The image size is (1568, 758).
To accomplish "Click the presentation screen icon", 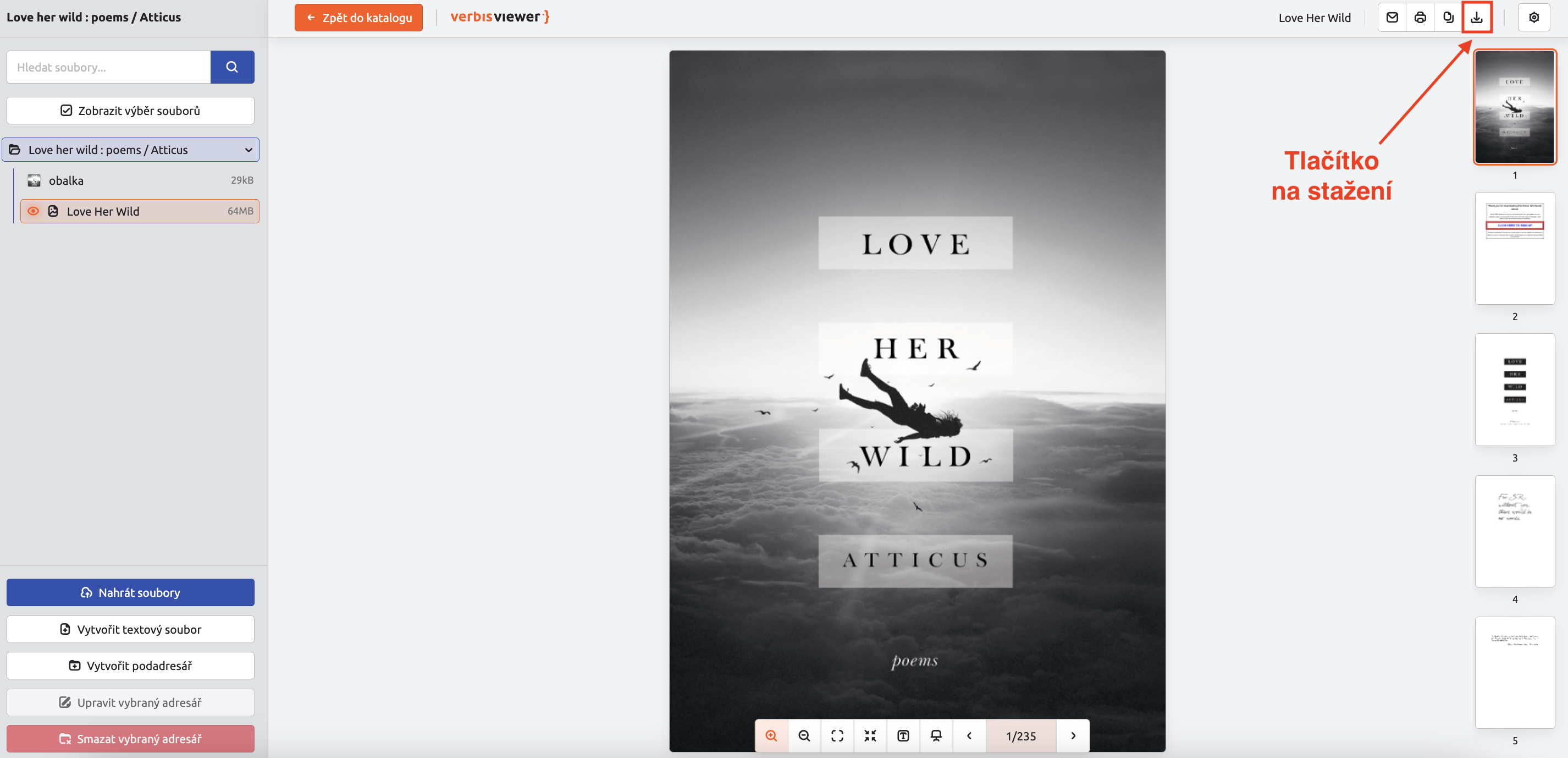I will [x=936, y=735].
